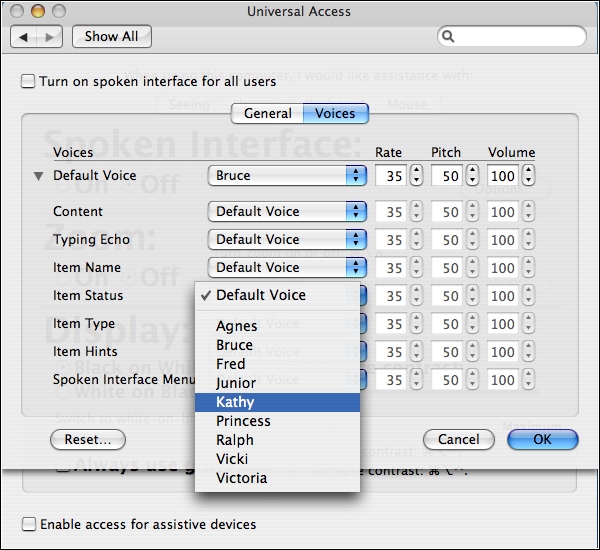Click the Content row rate stepper

click(416, 211)
